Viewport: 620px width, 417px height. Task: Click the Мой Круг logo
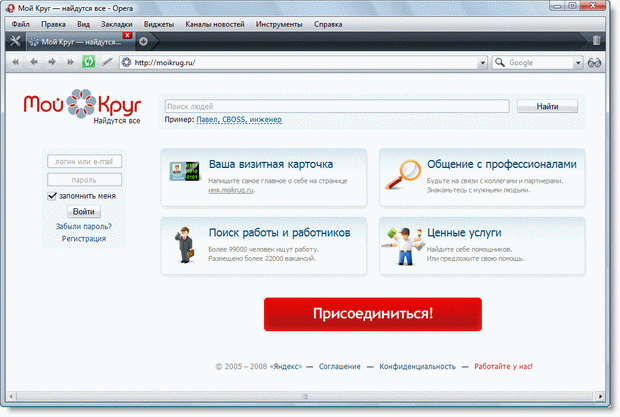coord(82,106)
